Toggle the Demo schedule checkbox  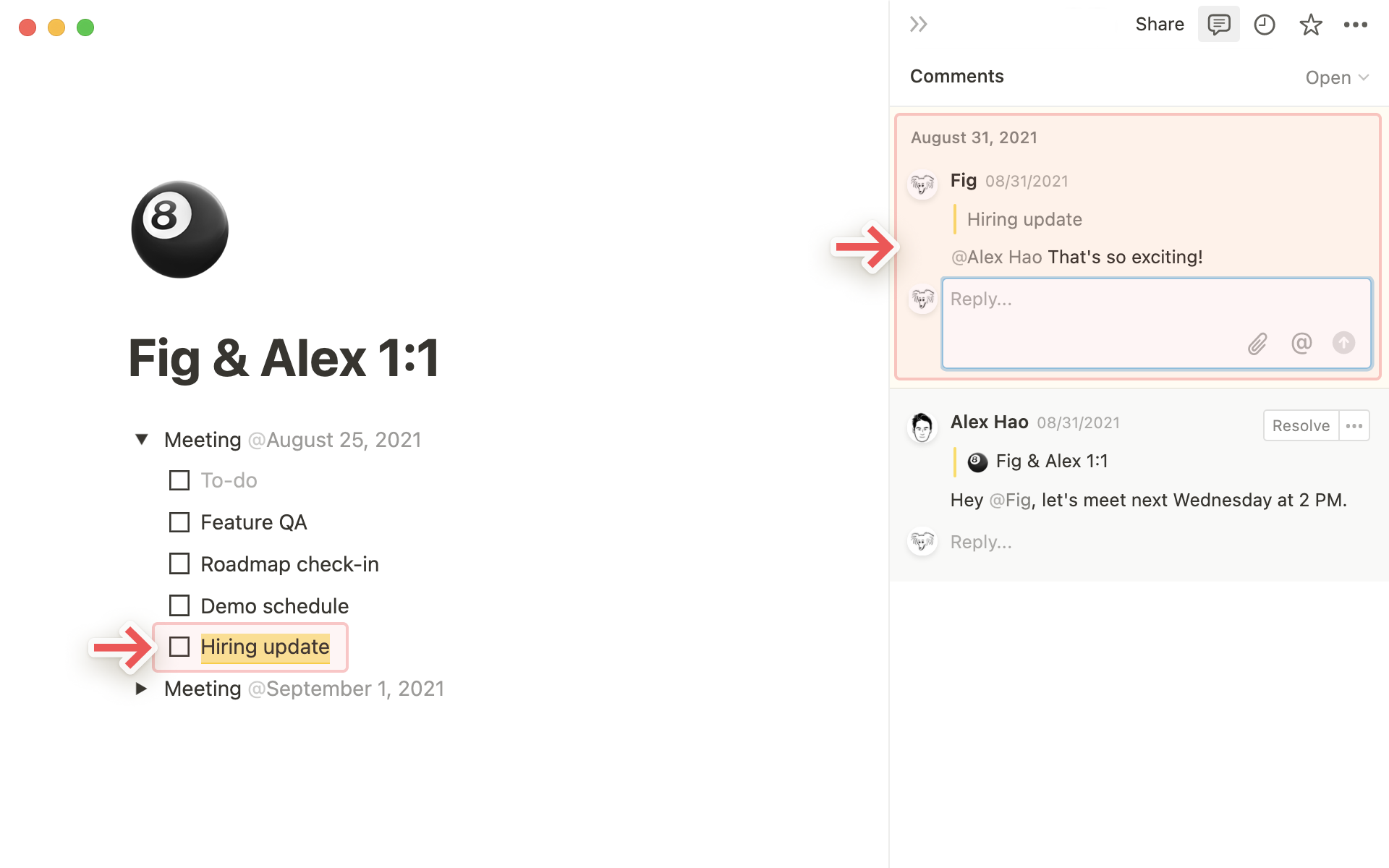(178, 605)
